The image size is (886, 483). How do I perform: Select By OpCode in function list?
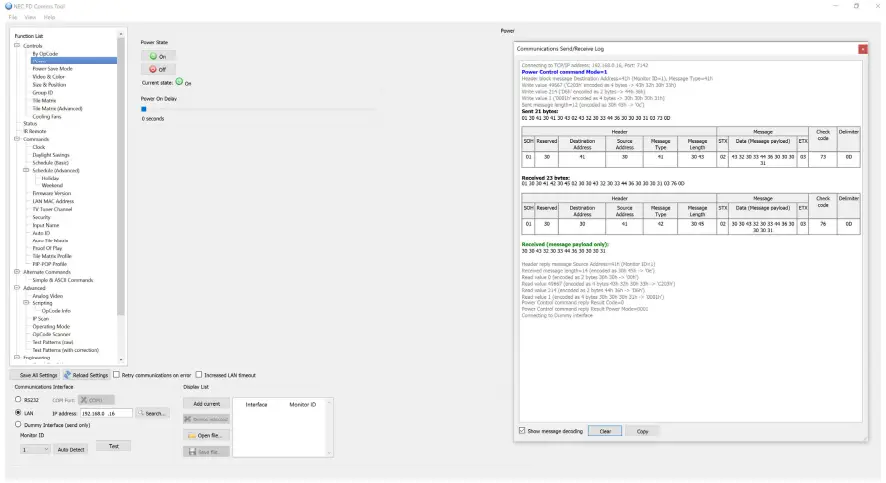45,54
